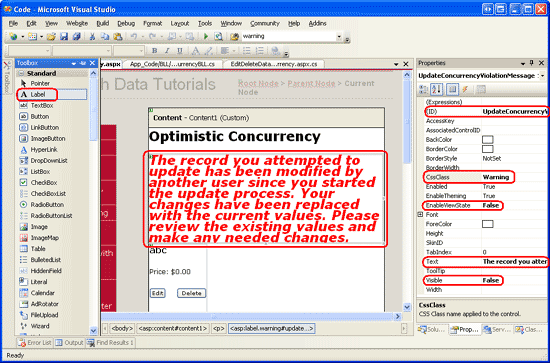
Task: Select the TextBox control in Toolbox
Action: tap(52, 105)
